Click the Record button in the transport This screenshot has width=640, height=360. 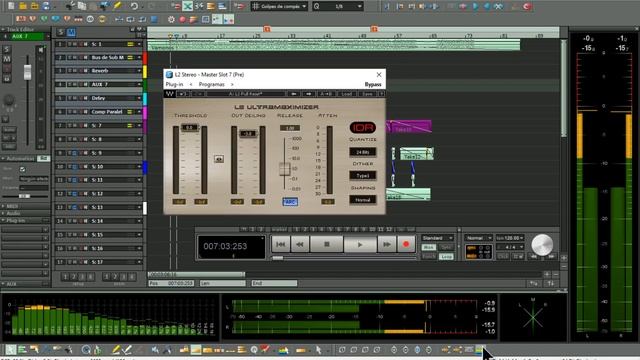pos(406,244)
